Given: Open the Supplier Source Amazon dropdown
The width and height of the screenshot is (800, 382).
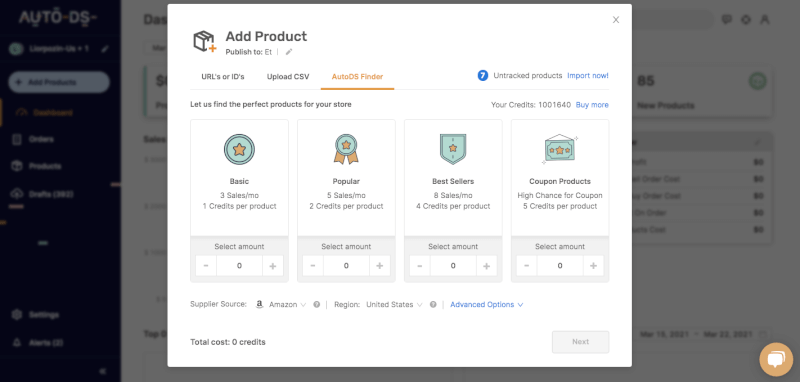Looking at the screenshot, I should click(281, 304).
